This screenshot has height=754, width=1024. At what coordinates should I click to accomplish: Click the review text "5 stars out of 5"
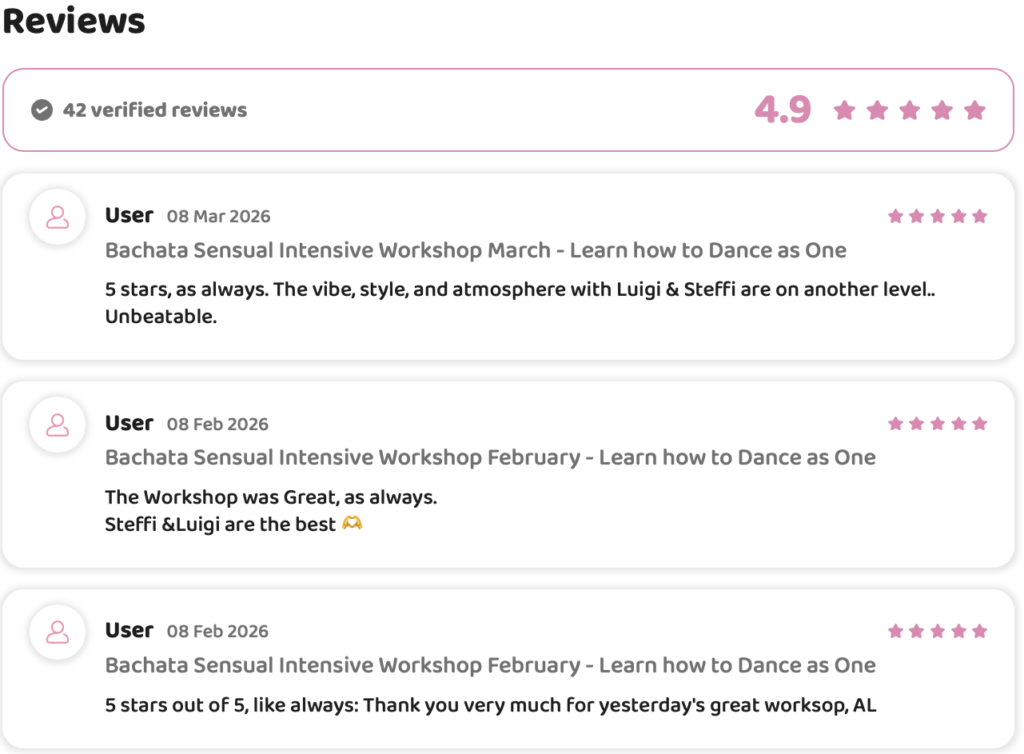coord(490,705)
